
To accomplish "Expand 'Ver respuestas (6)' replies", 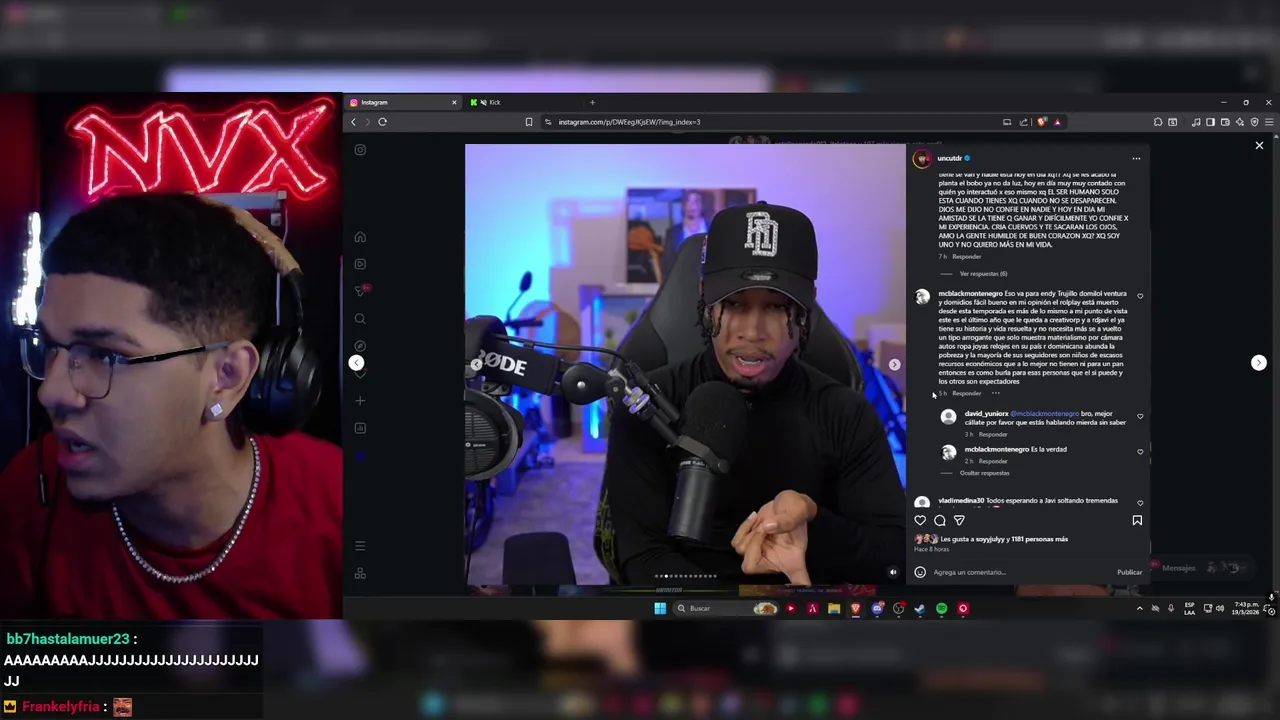I will pos(983,274).
